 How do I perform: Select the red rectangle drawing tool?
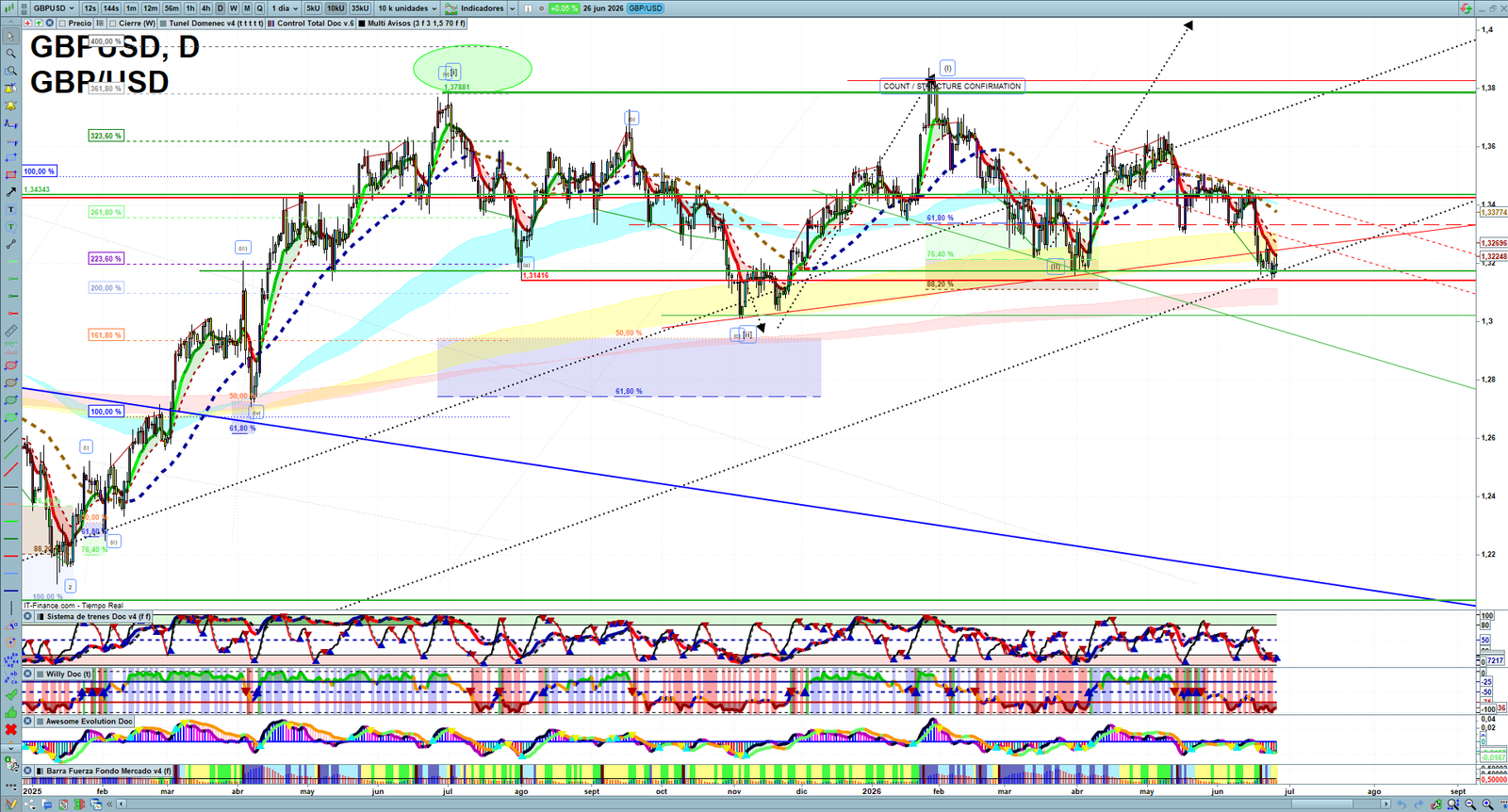point(10,175)
